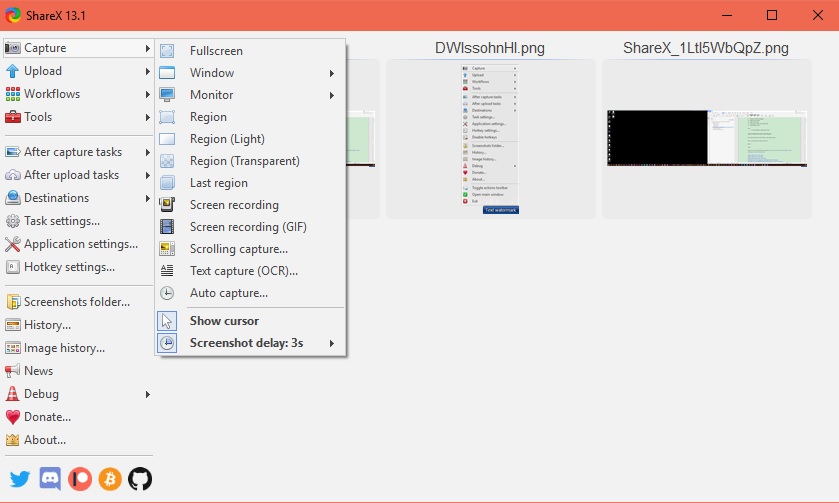This screenshot has height=503, width=839.
Task: Click the Region (Light) icon
Action: 167,139
